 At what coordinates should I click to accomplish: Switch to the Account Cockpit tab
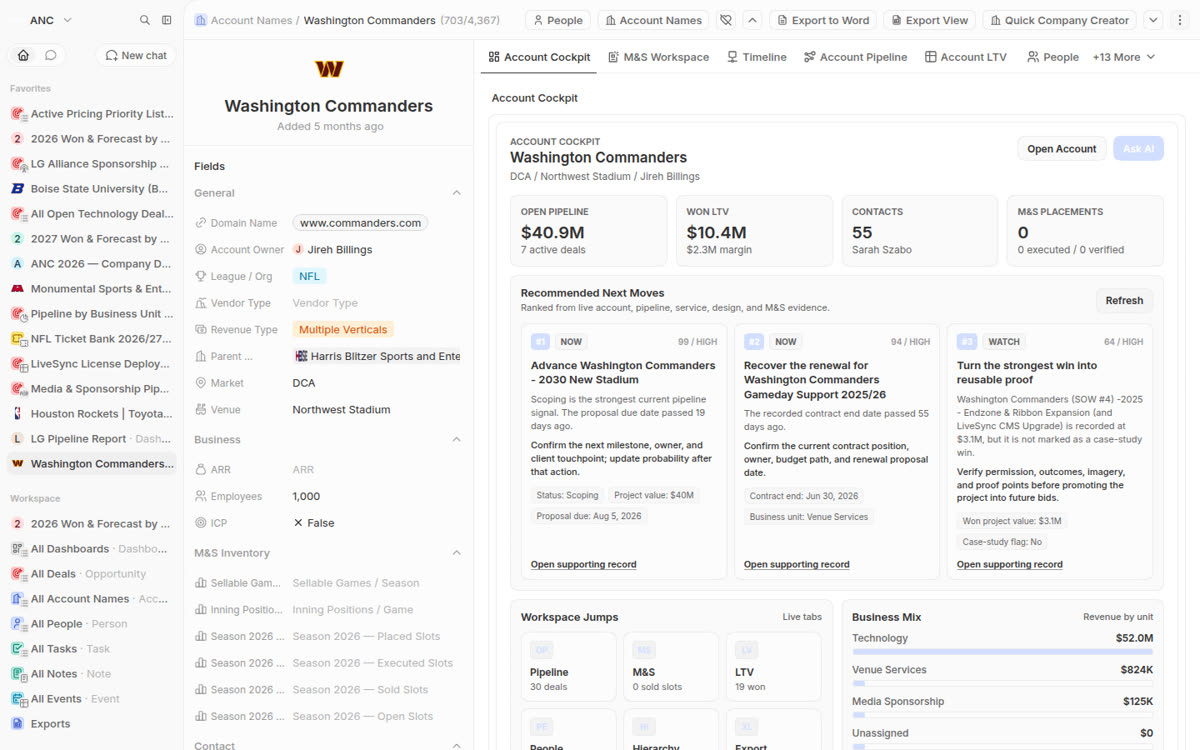(539, 57)
